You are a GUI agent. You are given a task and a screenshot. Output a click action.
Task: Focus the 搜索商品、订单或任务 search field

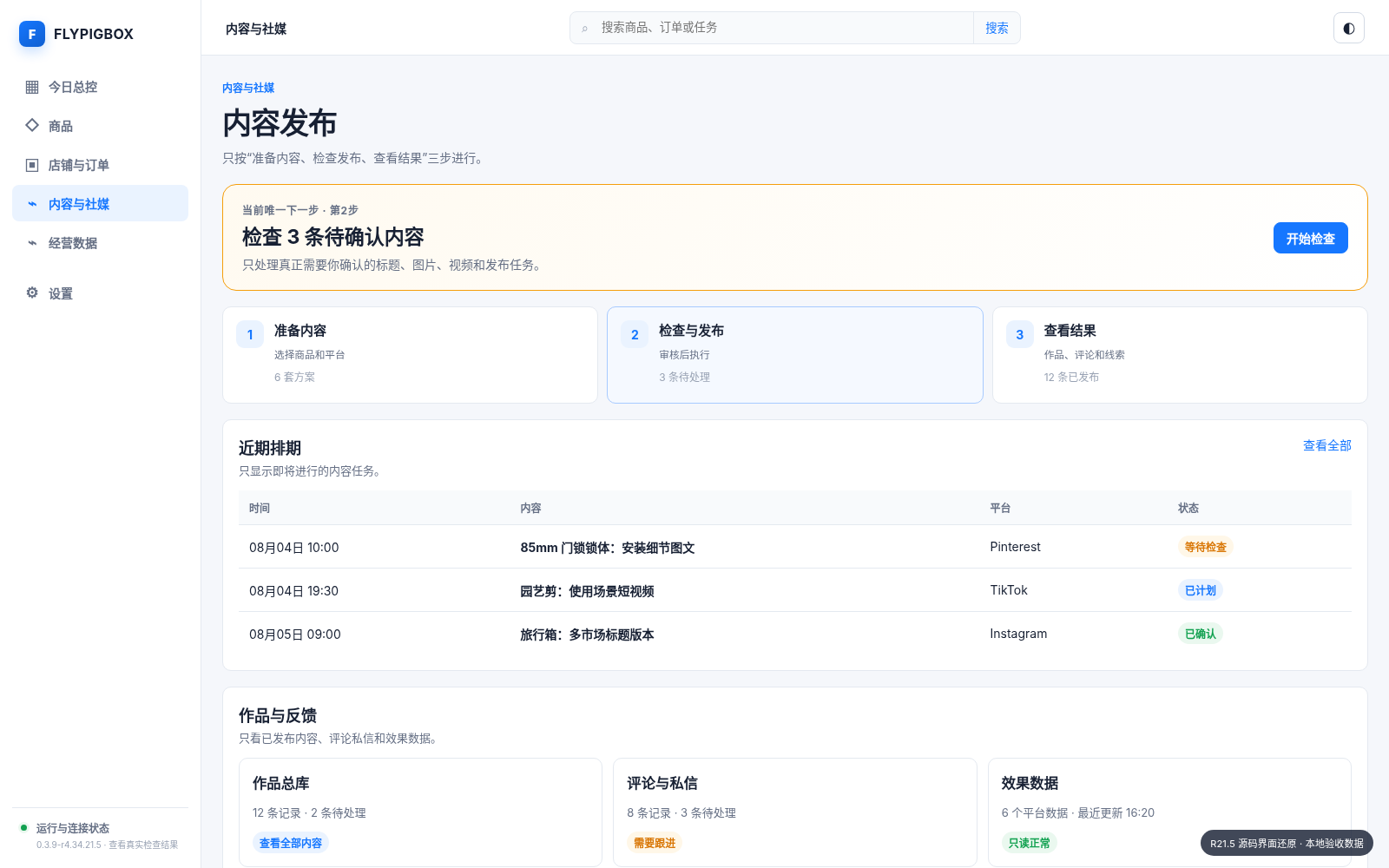[781, 28]
